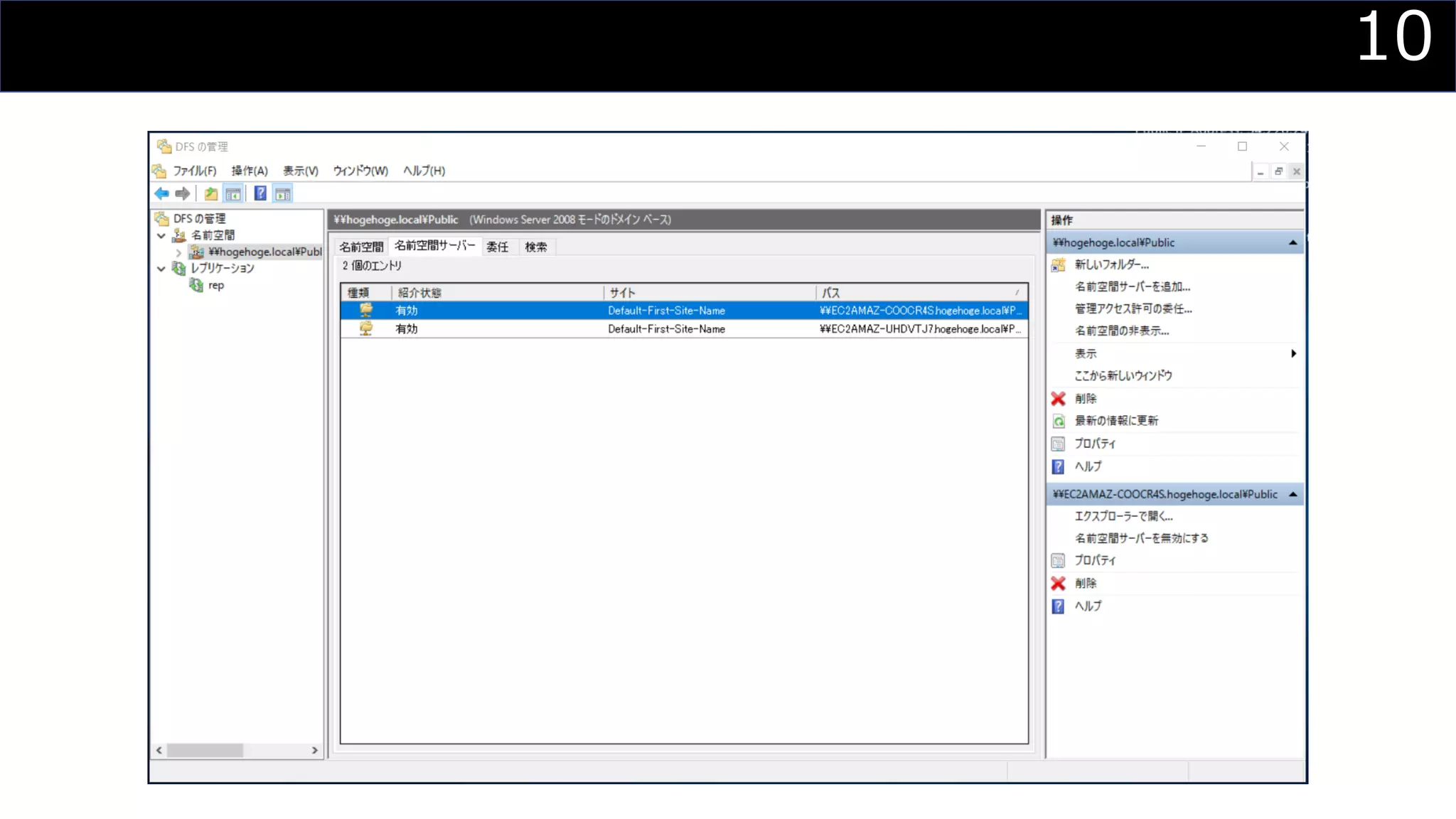This screenshot has width=1456, height=819.
Task: Collapse the レプリケーション tree node
Action: click(161, 269)
